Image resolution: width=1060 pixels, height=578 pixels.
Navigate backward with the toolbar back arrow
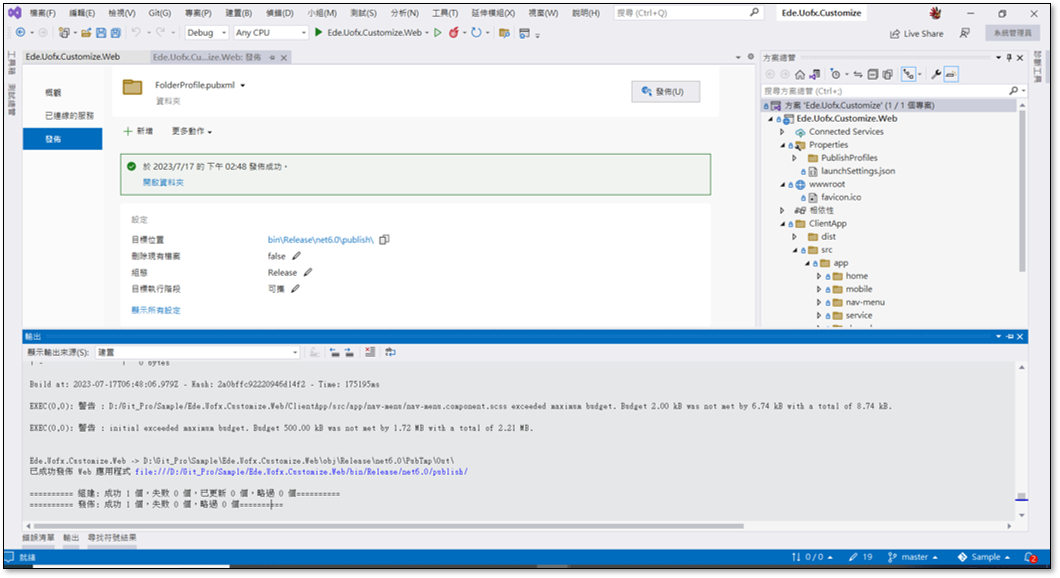pos(20,32)
